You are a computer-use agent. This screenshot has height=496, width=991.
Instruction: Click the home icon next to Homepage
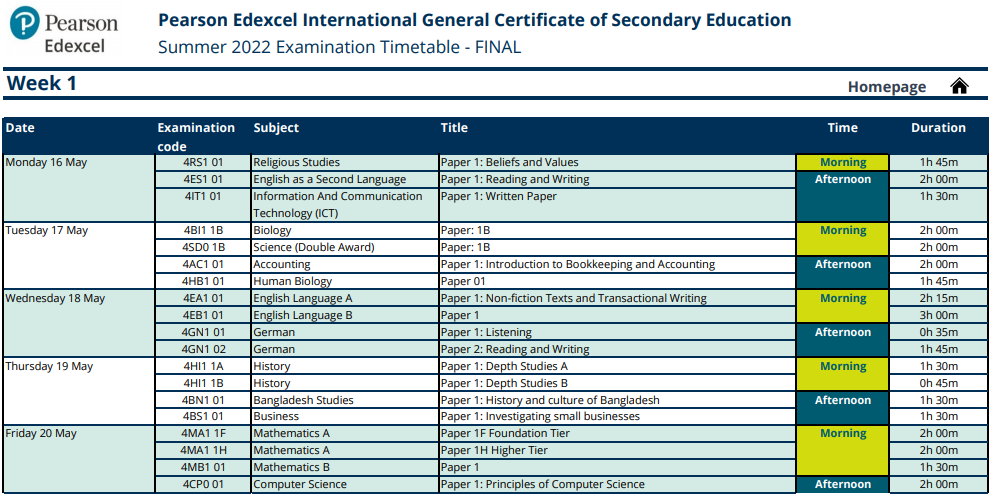959,86
